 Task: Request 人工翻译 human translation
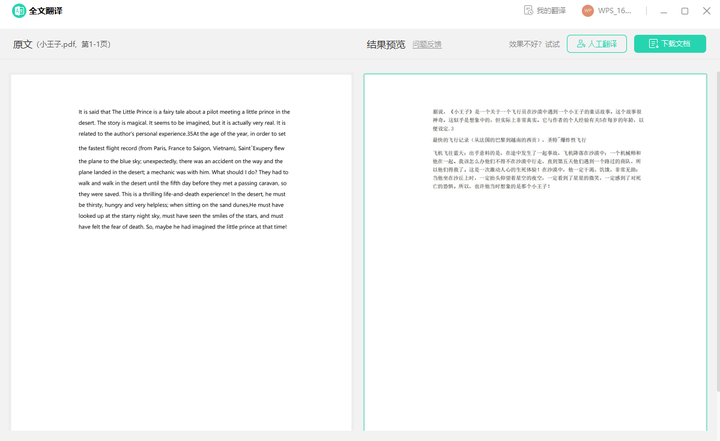click(596, 44)
